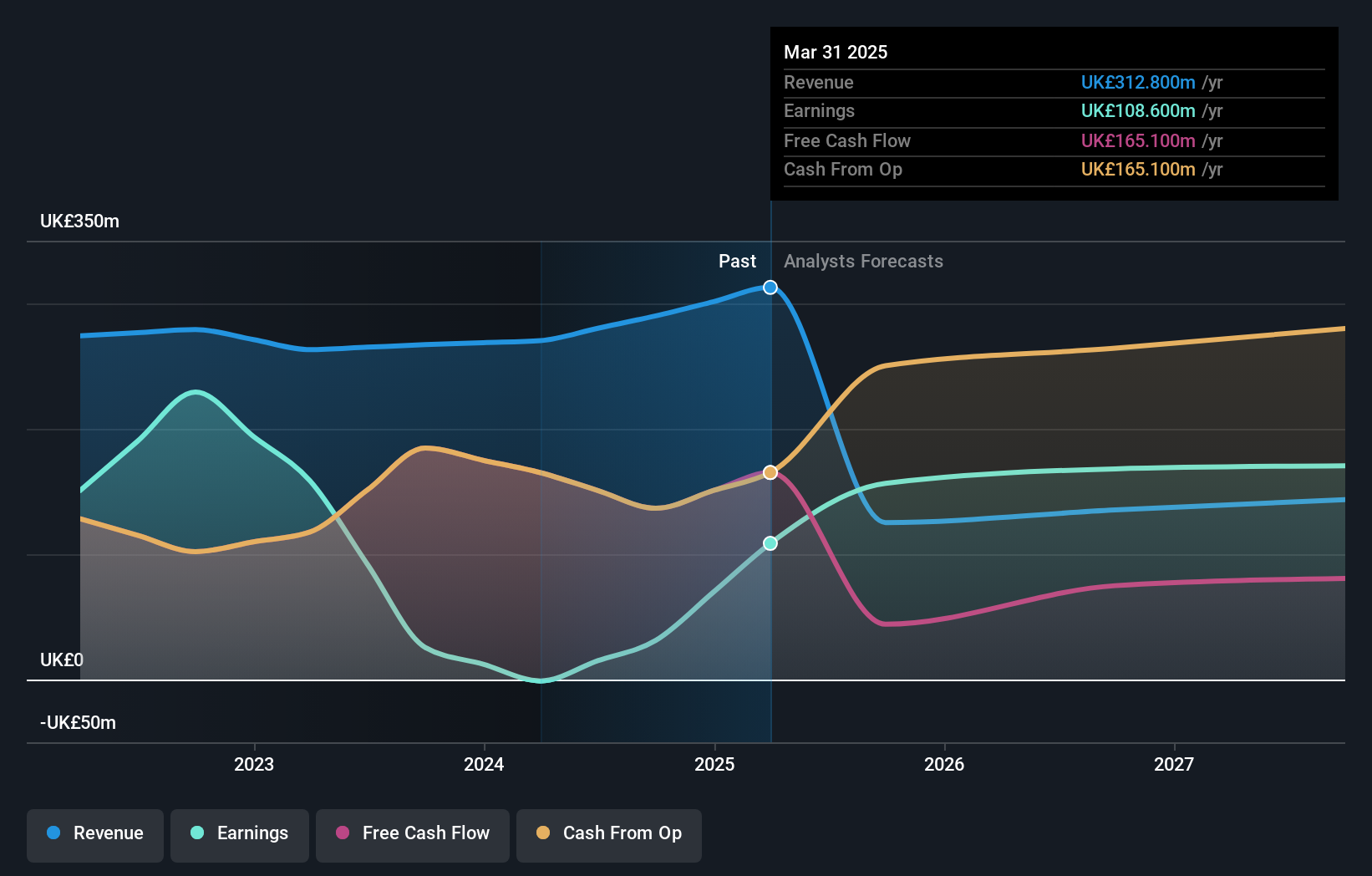The width and height of the screenshot is (1372, 876).
Task: Toggle the Free Cash Flow series off
Action: click(x=413, y=833)
